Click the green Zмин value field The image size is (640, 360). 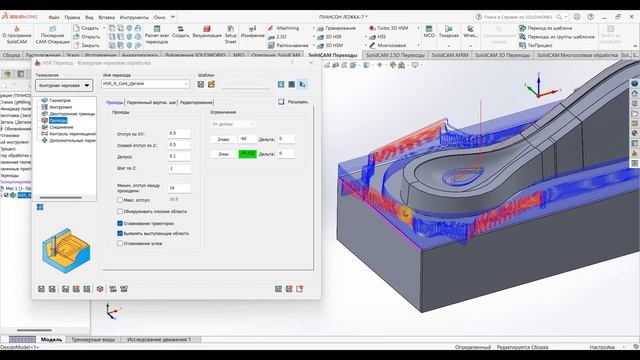(247, 154)
